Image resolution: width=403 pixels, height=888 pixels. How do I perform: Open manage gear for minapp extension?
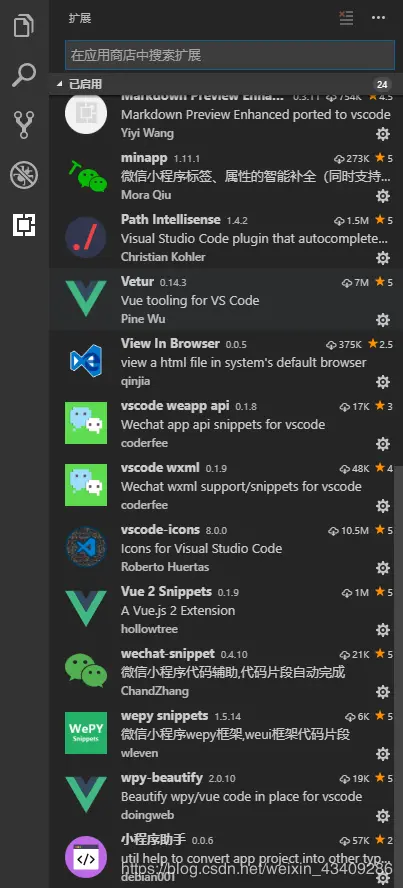[x=383, y=196]
